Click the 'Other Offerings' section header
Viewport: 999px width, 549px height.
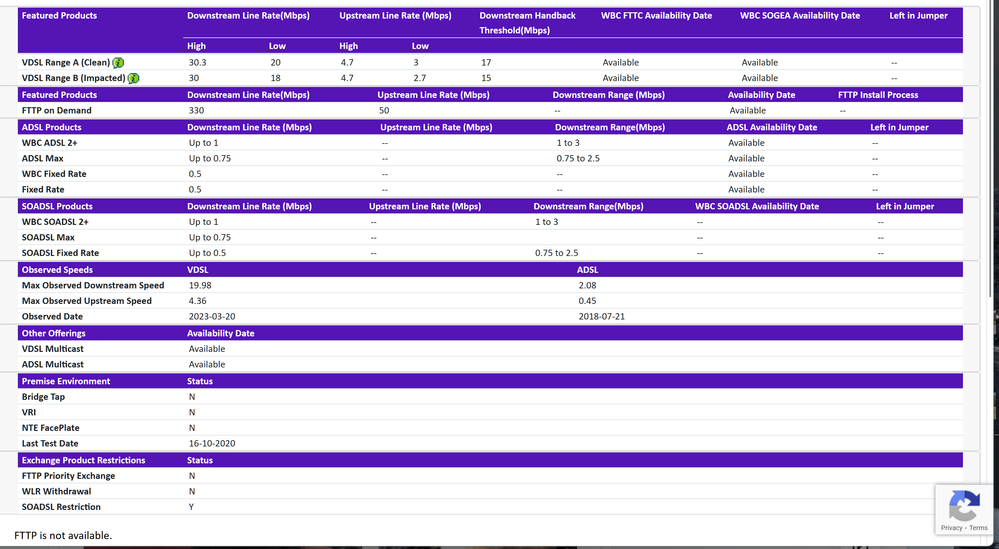(x=54, y=333)
